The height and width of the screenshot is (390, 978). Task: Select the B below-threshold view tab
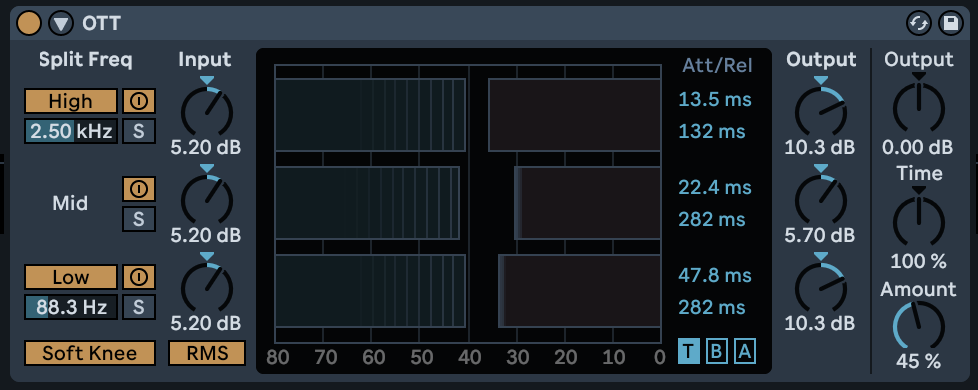pyautogui.click(x=717, y=353)
